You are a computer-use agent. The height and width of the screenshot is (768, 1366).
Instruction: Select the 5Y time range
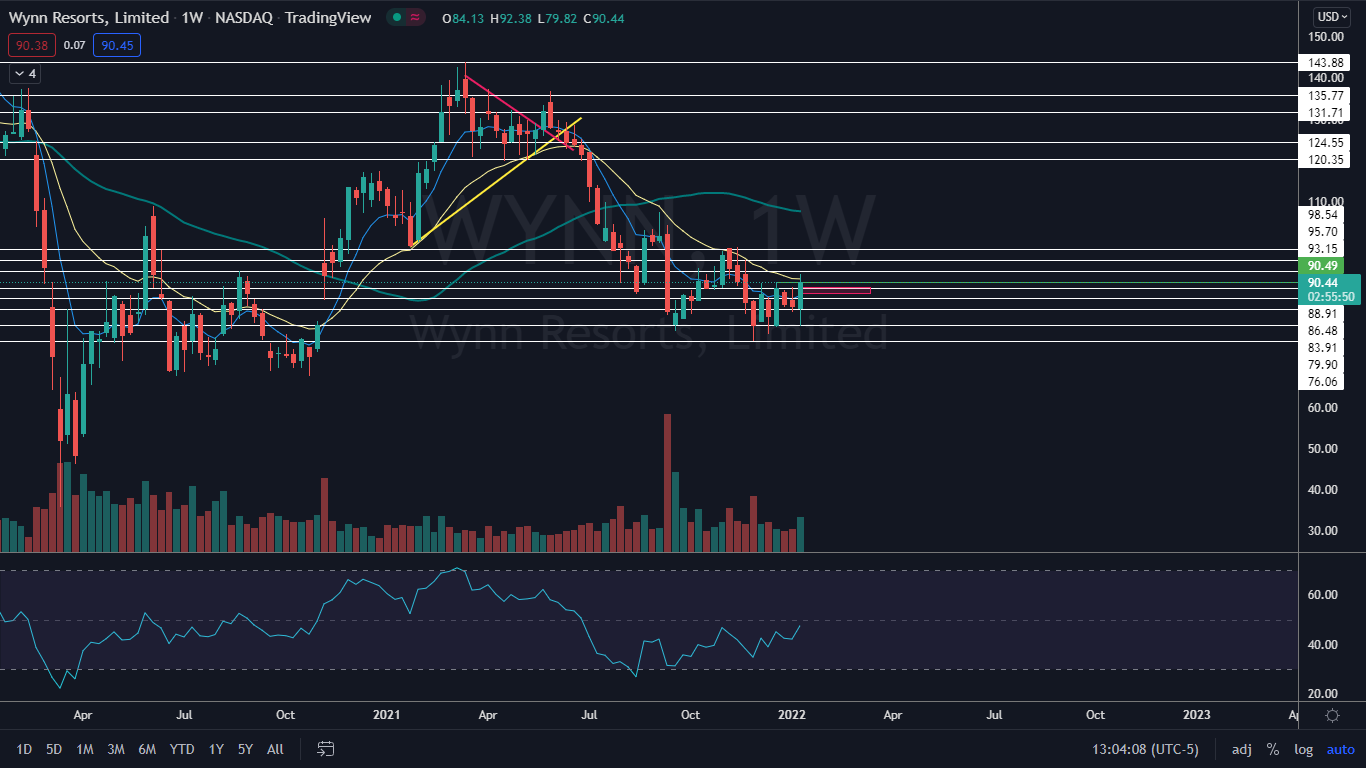point(245,749)
